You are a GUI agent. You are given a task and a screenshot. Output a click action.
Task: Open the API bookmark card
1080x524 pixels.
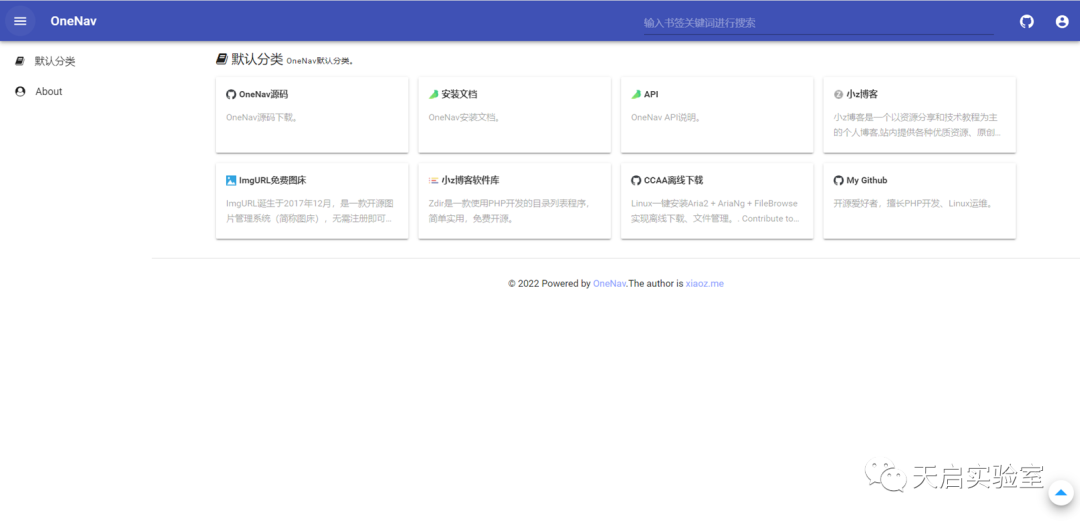pos(717,115)
